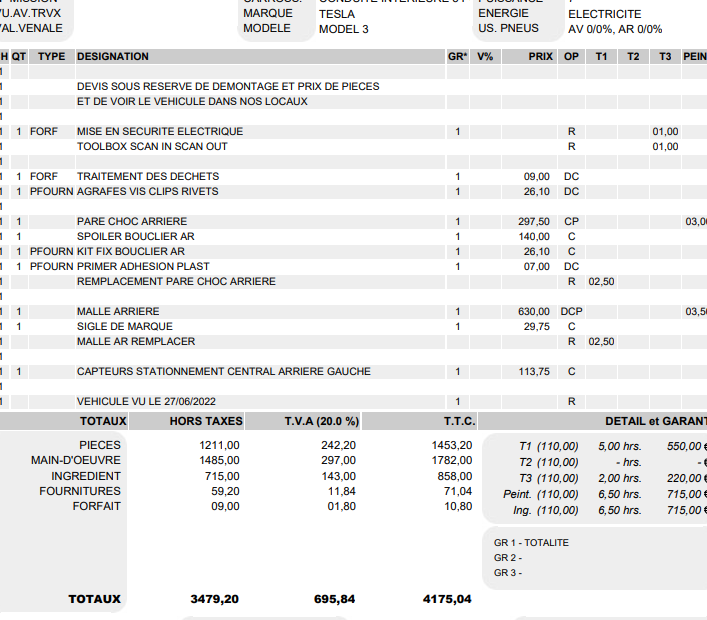Click AV 0/0%, AR 0/0% tire wear
707x620 pixels.
coord(615,29)
